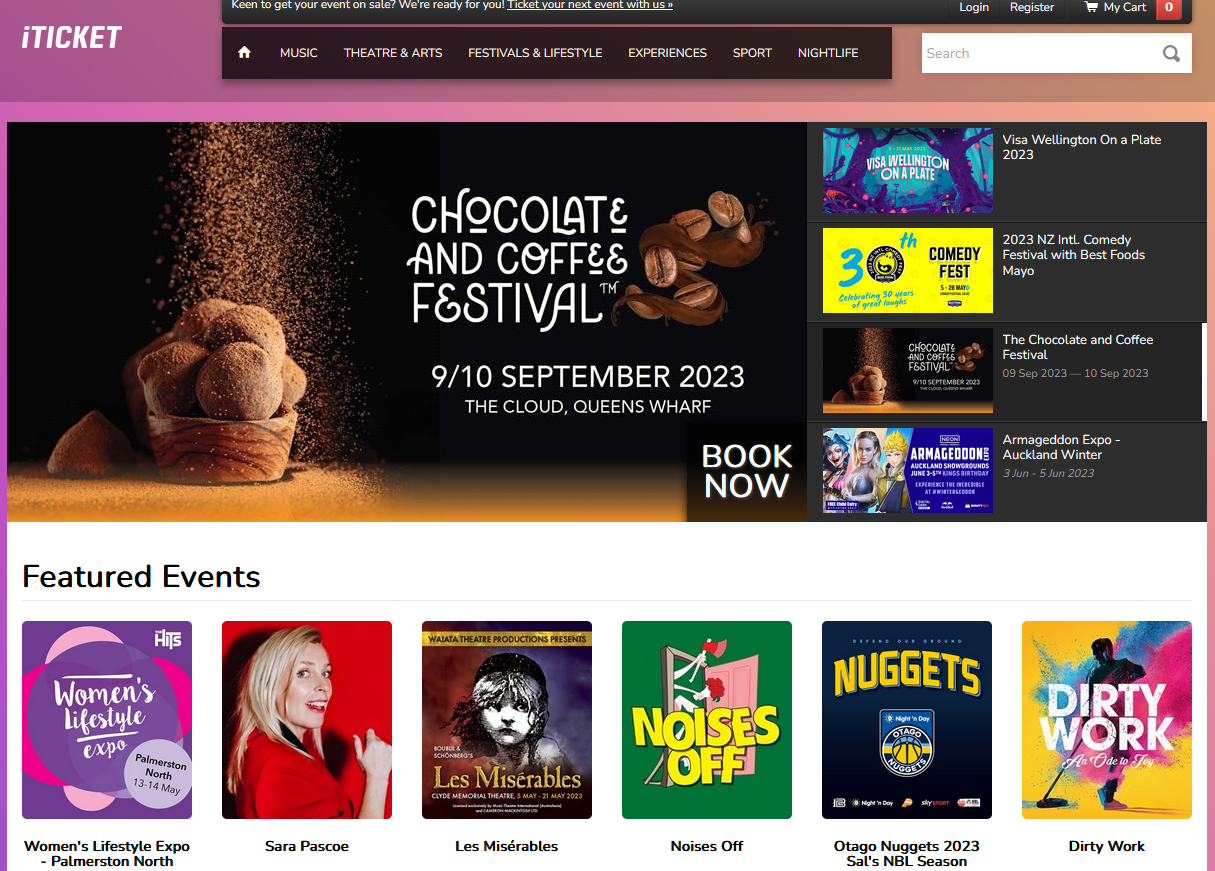Follow the 'Ticket your next event with us' link
Viewport: 1215px width, 871px height.
tap(590, 5)
